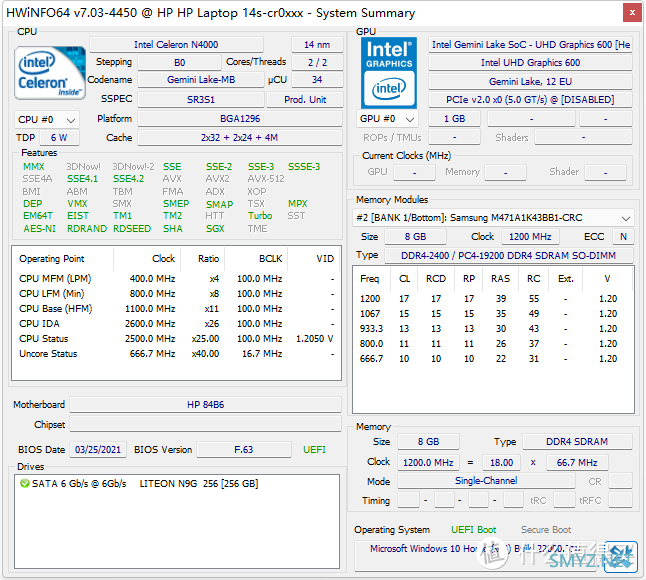The width and height of the screenshot is (646, 580).
Task: Click the module Clock 1200 MHz field
Action: tap(530, 236)
